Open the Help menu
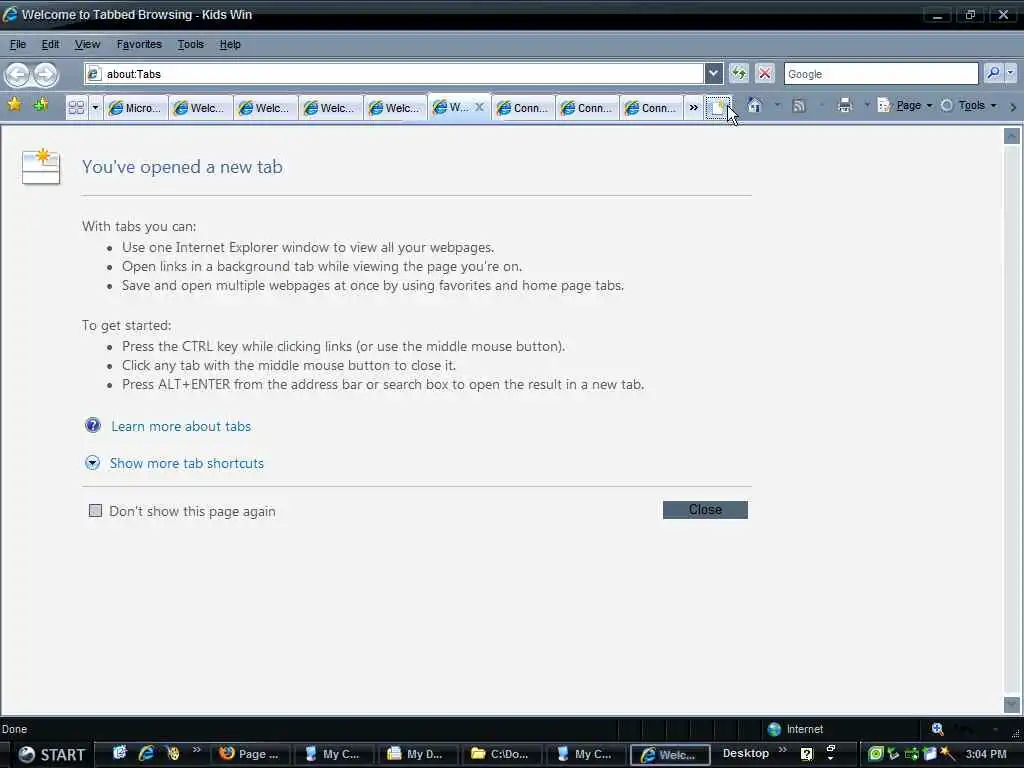This screenshot has height=768, width=1024. click(x=230, y=44)
